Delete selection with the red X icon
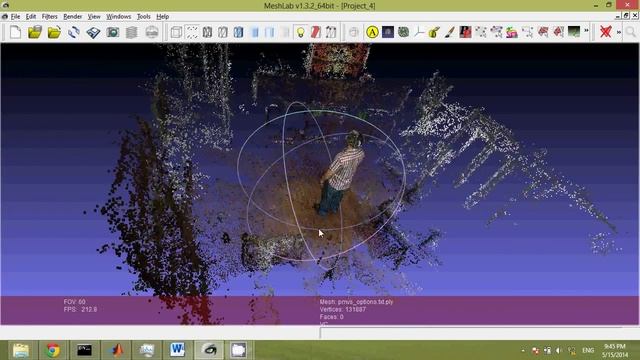Viewport: 640px width, 360px height. click(606, 32)
